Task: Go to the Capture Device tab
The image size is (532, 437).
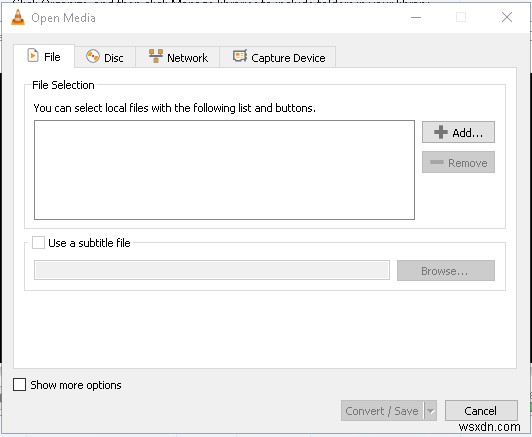Action: click(x=278, y=57)
